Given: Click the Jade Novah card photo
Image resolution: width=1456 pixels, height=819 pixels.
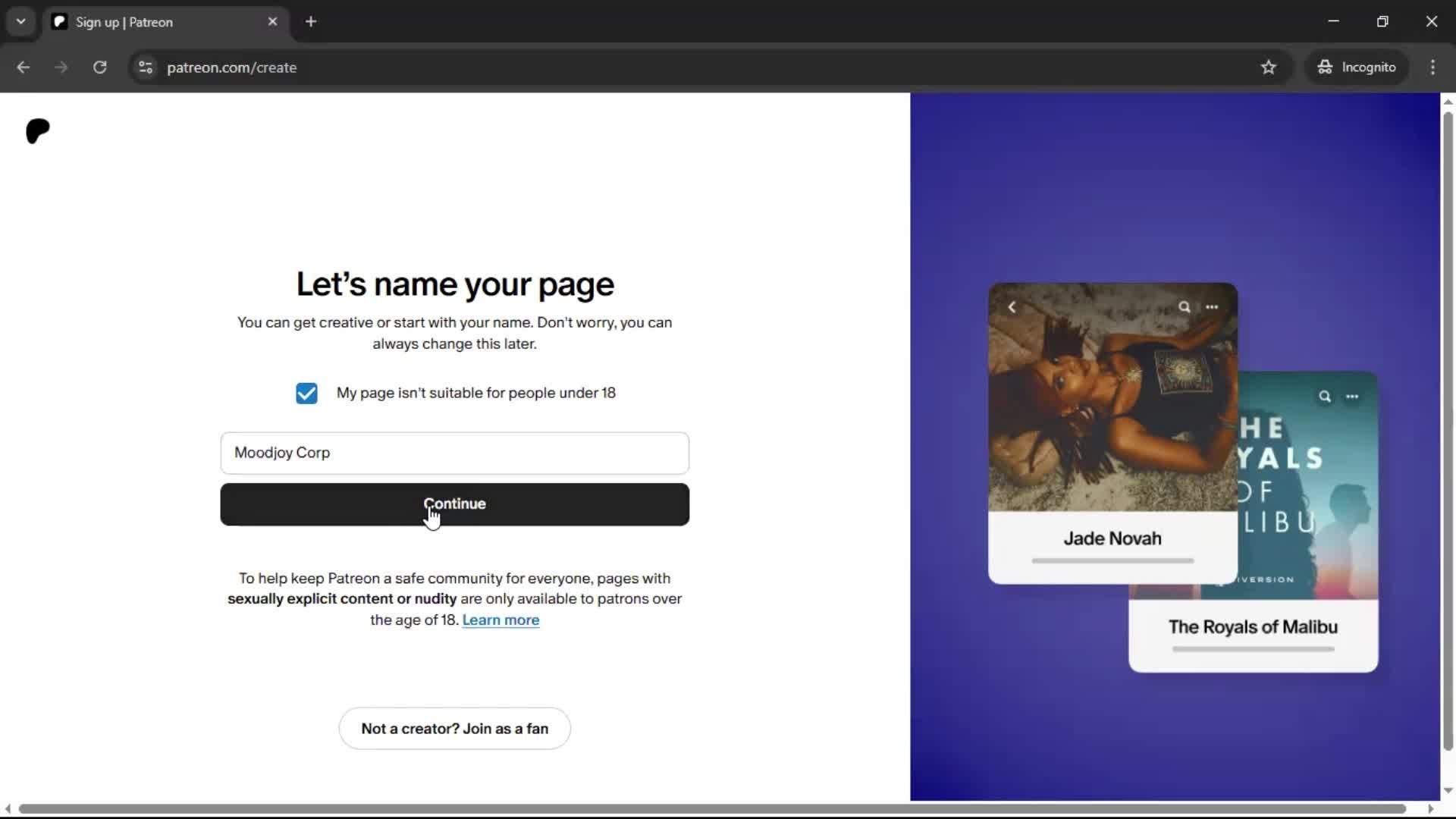Looking at the screenshot, I should pyautogui.click(x=1112, y=397).
